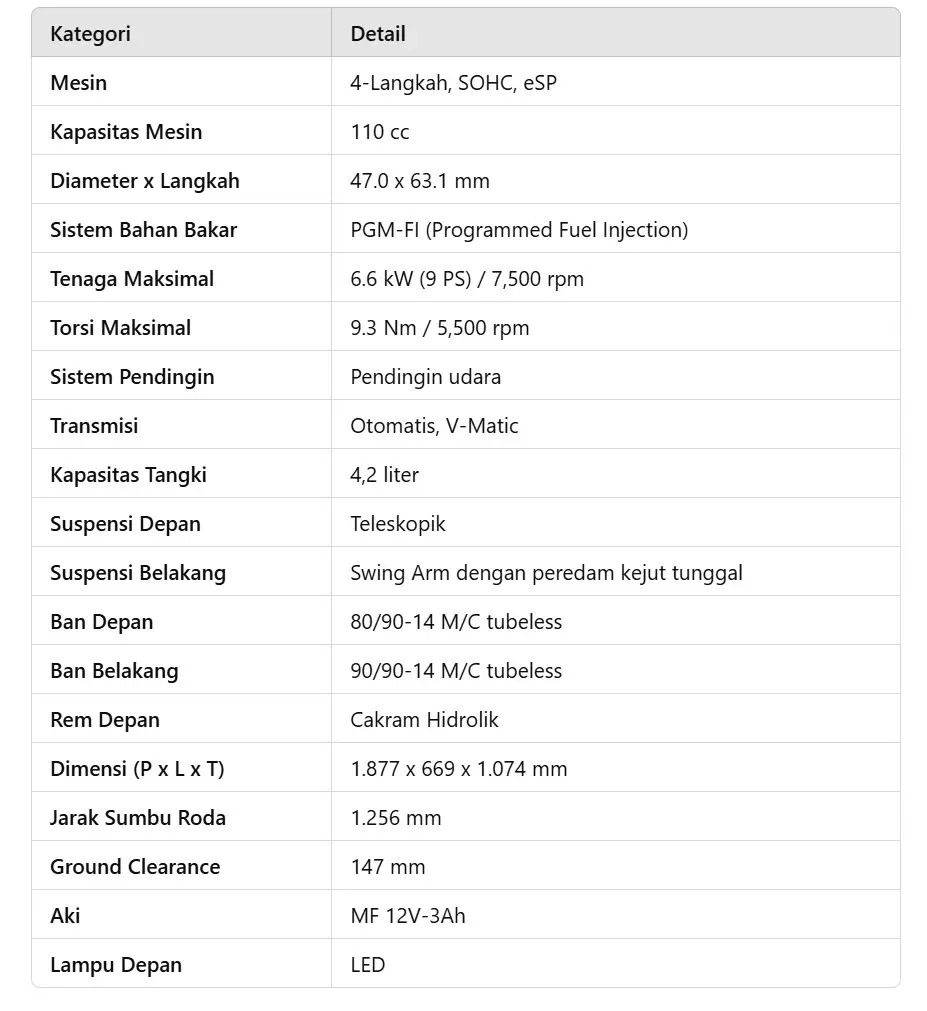The width and height of the screenshot is (927, 1011).
Task: Select the Sistem Pendingin label
Action: [x=132, y=377]
